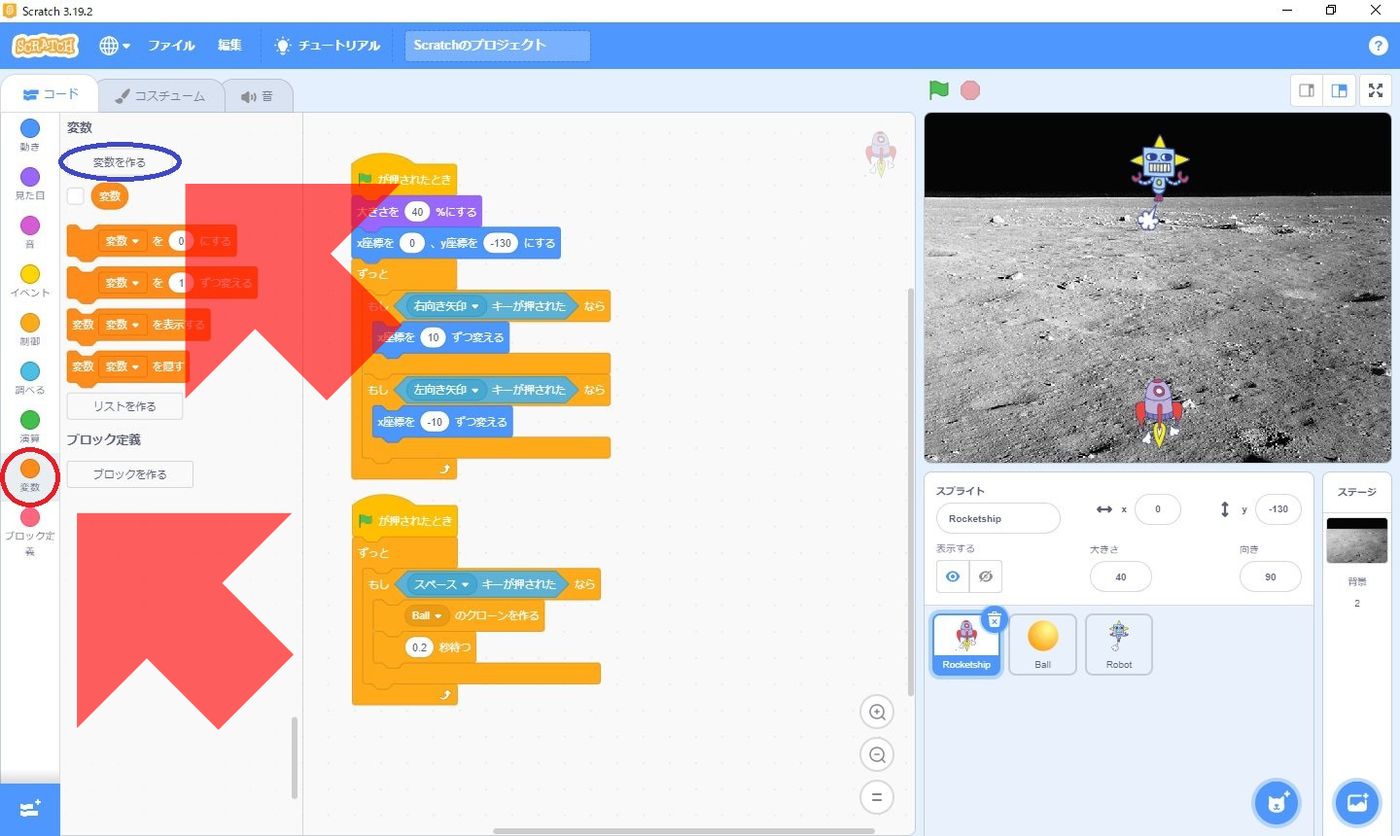The width and height of the screenshot is (1400, 836).
Task: Click vertical scrollbar of code workspace
Action: click(909, 491)
